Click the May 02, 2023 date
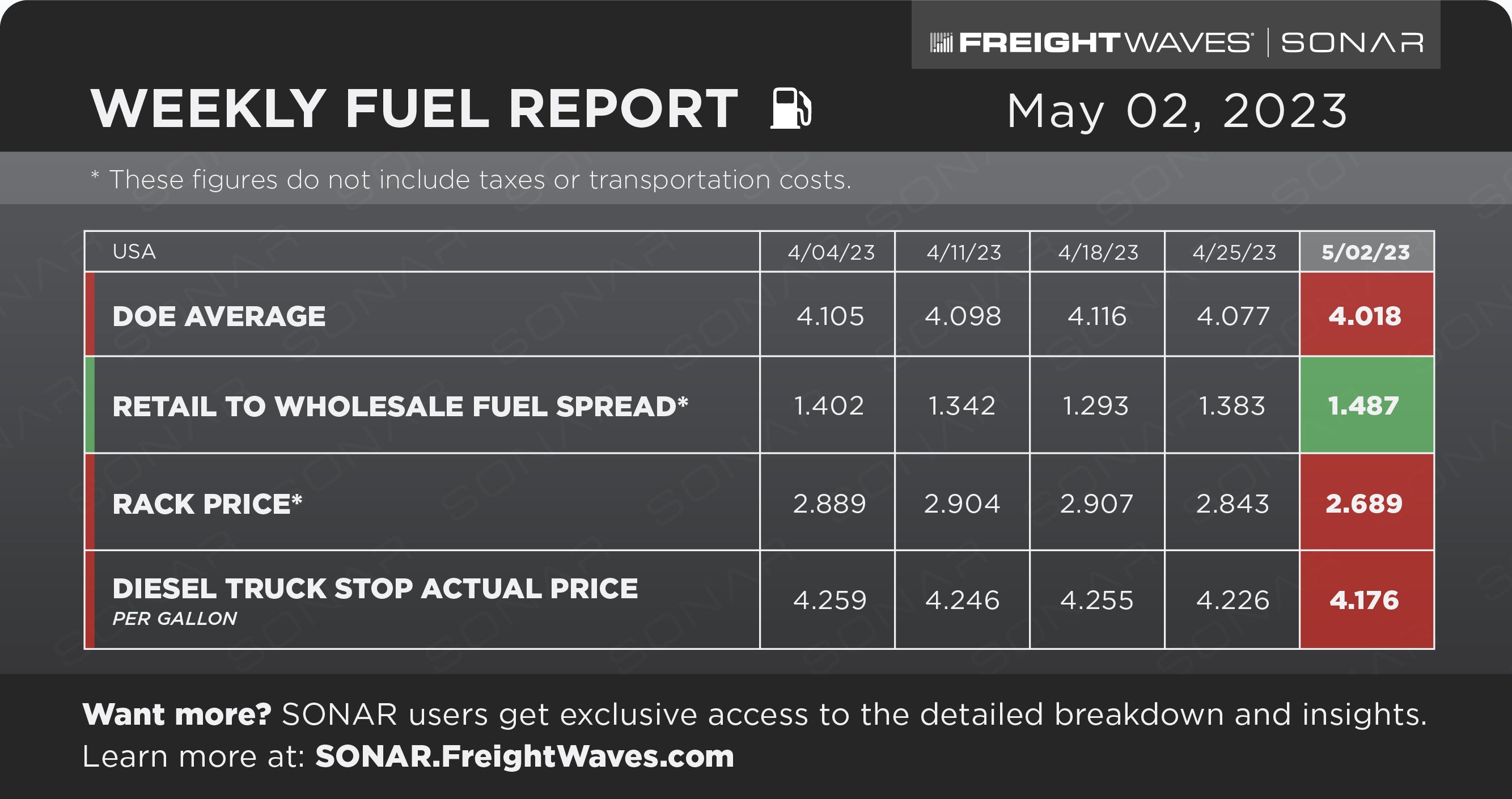1512x799 pixels. pos(1177,111)
